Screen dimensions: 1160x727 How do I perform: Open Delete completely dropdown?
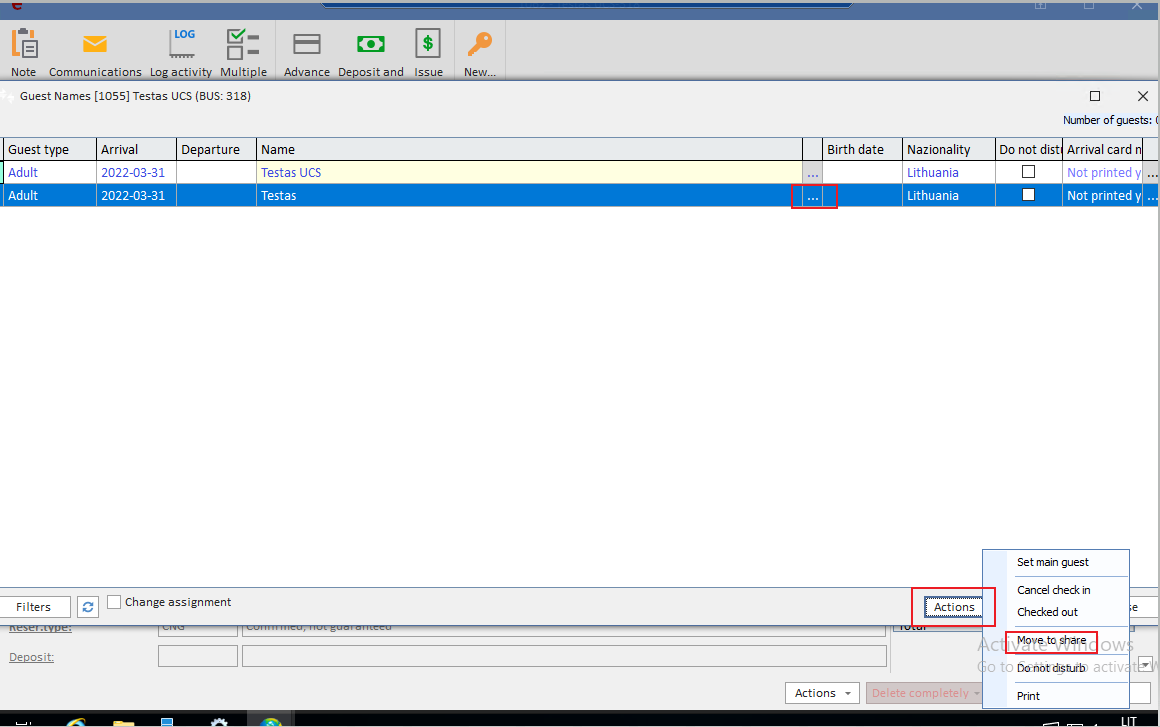[925, 693]
